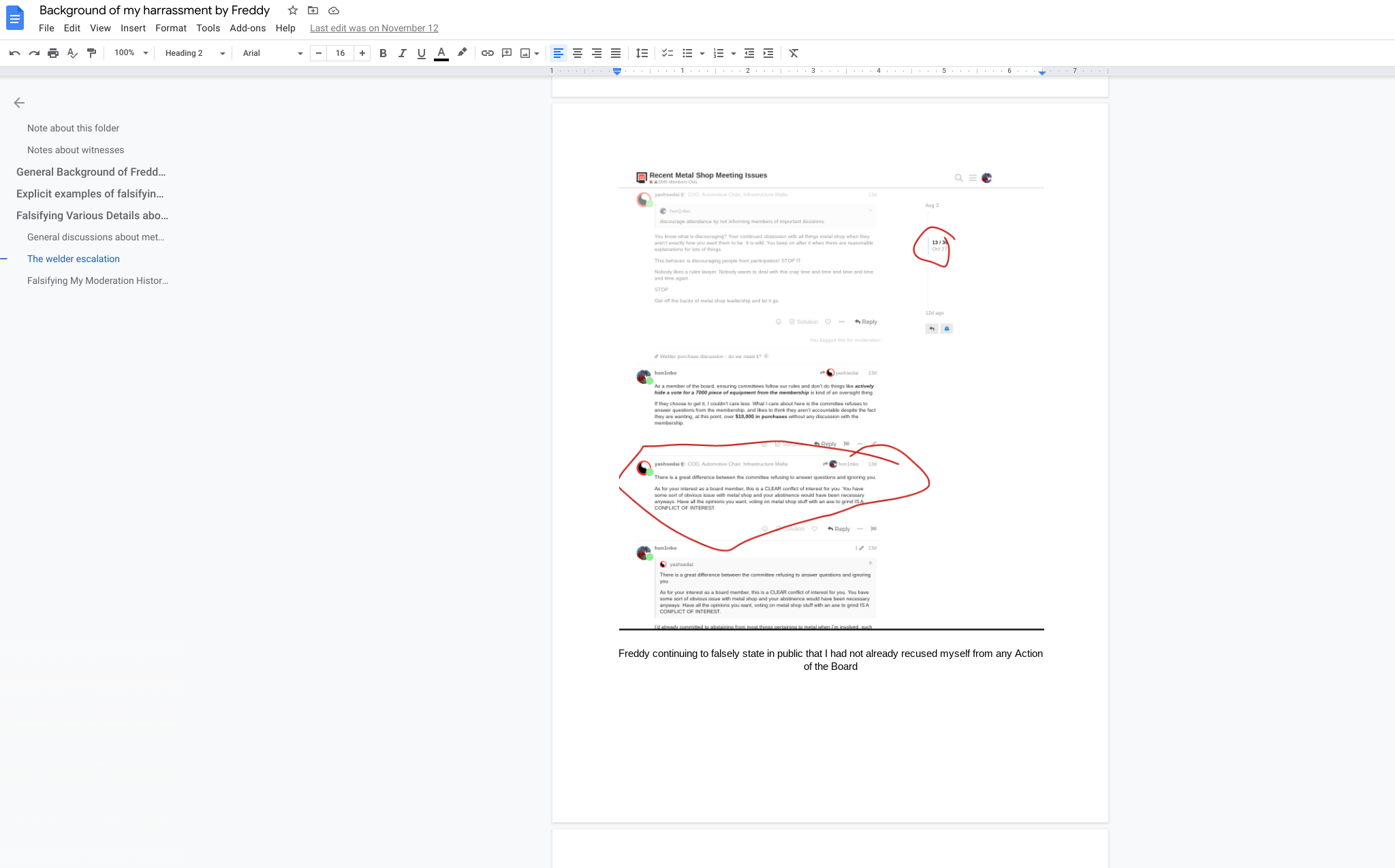Expand the Heading 2 styles dropdown
The height and width of the screenshot is (868, 1395).
pyautogui.click(x=194, y=53)
